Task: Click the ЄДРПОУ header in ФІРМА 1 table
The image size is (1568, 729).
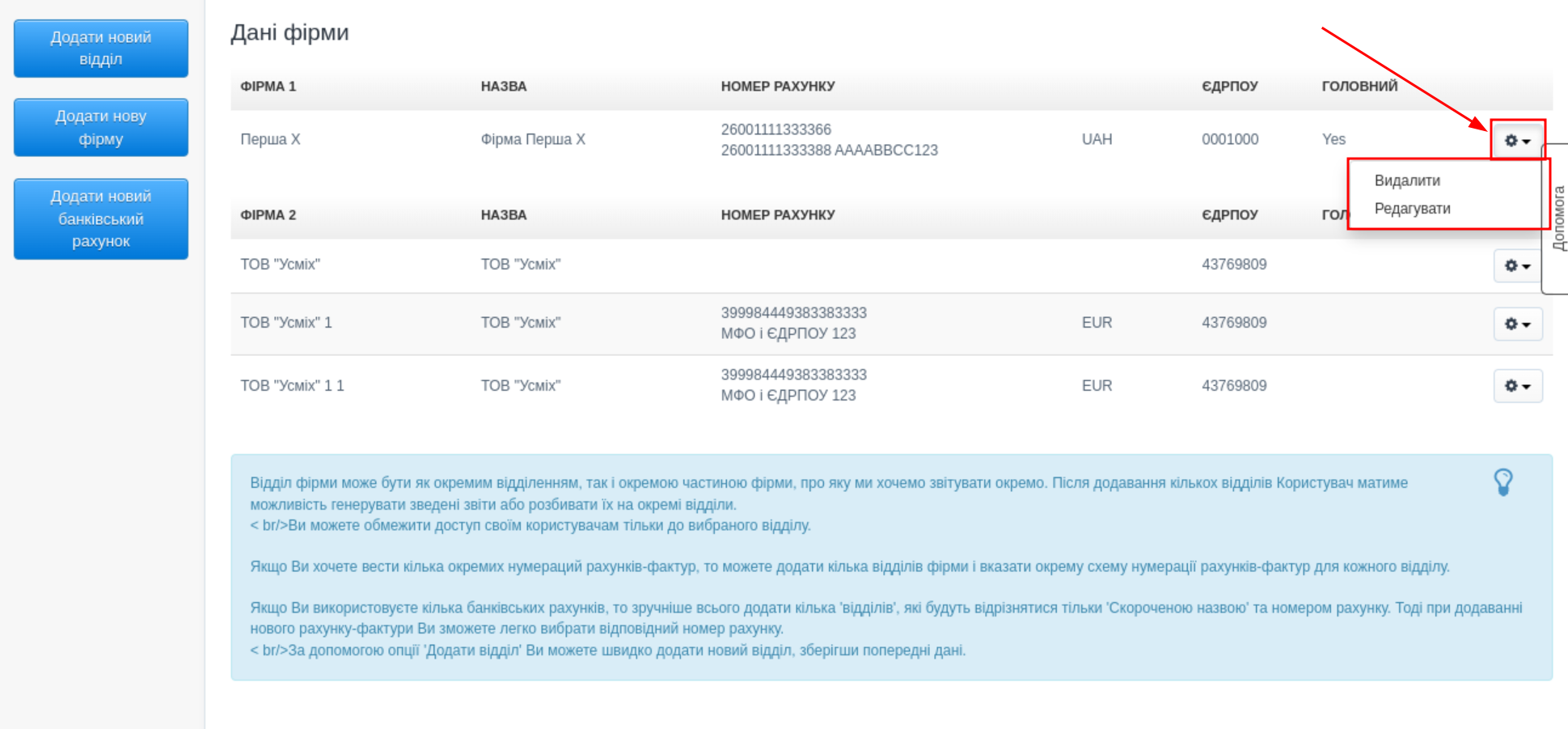Action: pos(1230,87)
